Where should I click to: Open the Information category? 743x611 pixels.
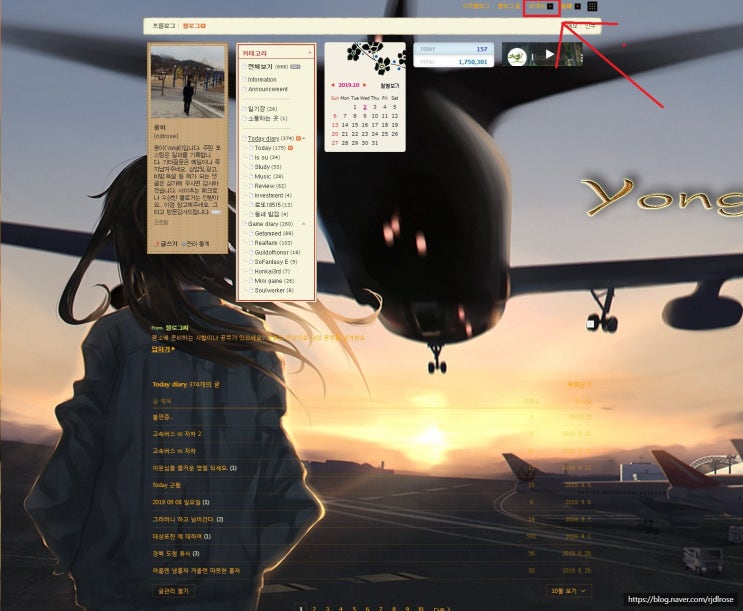(262, 80)
